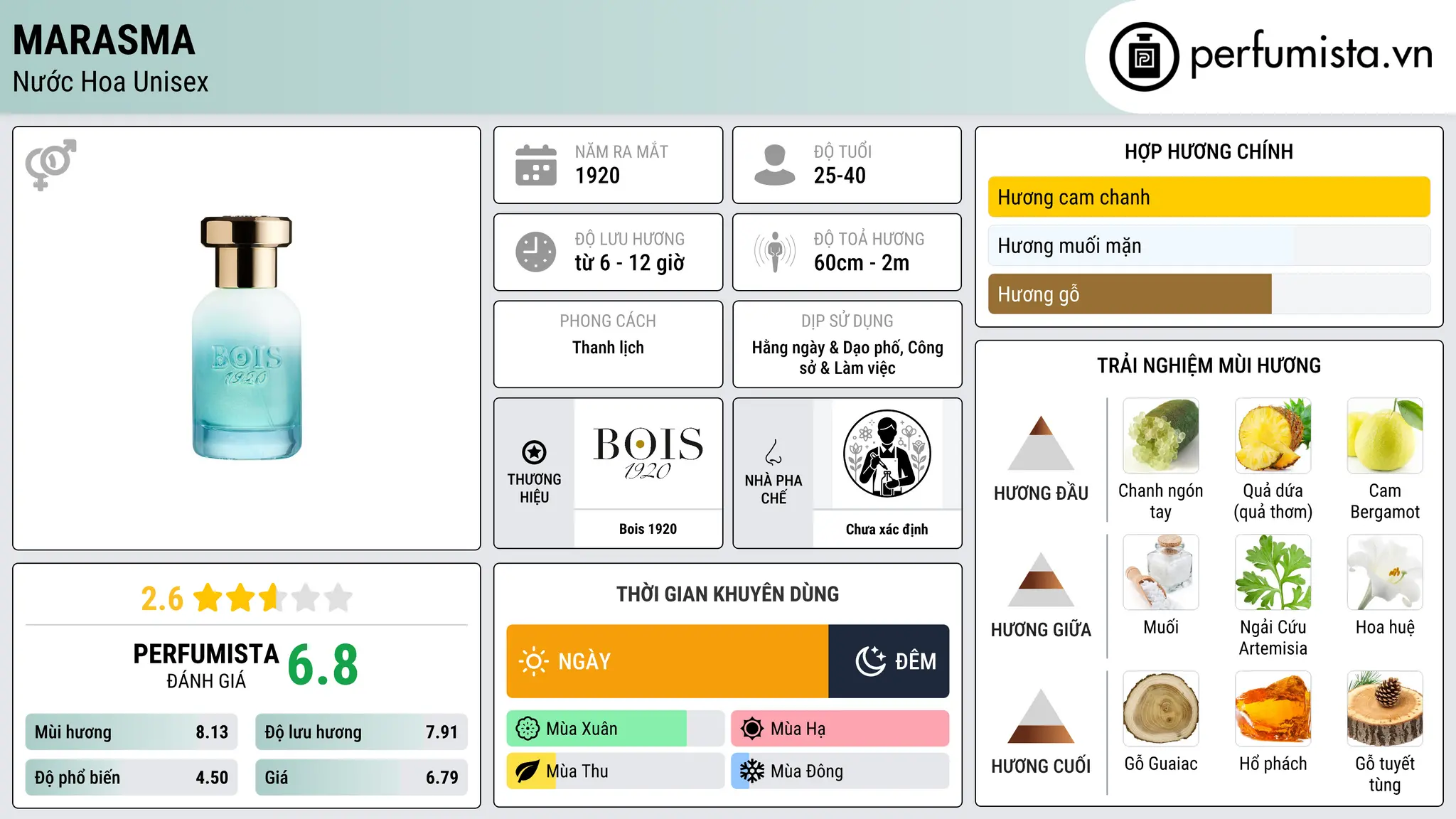Viewport: 1456px width, 819px height.
Task: Click the pink Mùa Hạ season bar
Action: [x=840, y=729]
